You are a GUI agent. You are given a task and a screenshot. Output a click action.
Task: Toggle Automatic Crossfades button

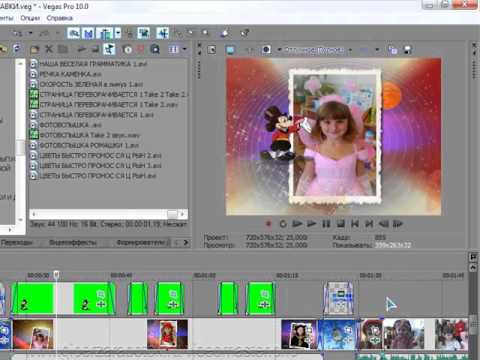88,33
